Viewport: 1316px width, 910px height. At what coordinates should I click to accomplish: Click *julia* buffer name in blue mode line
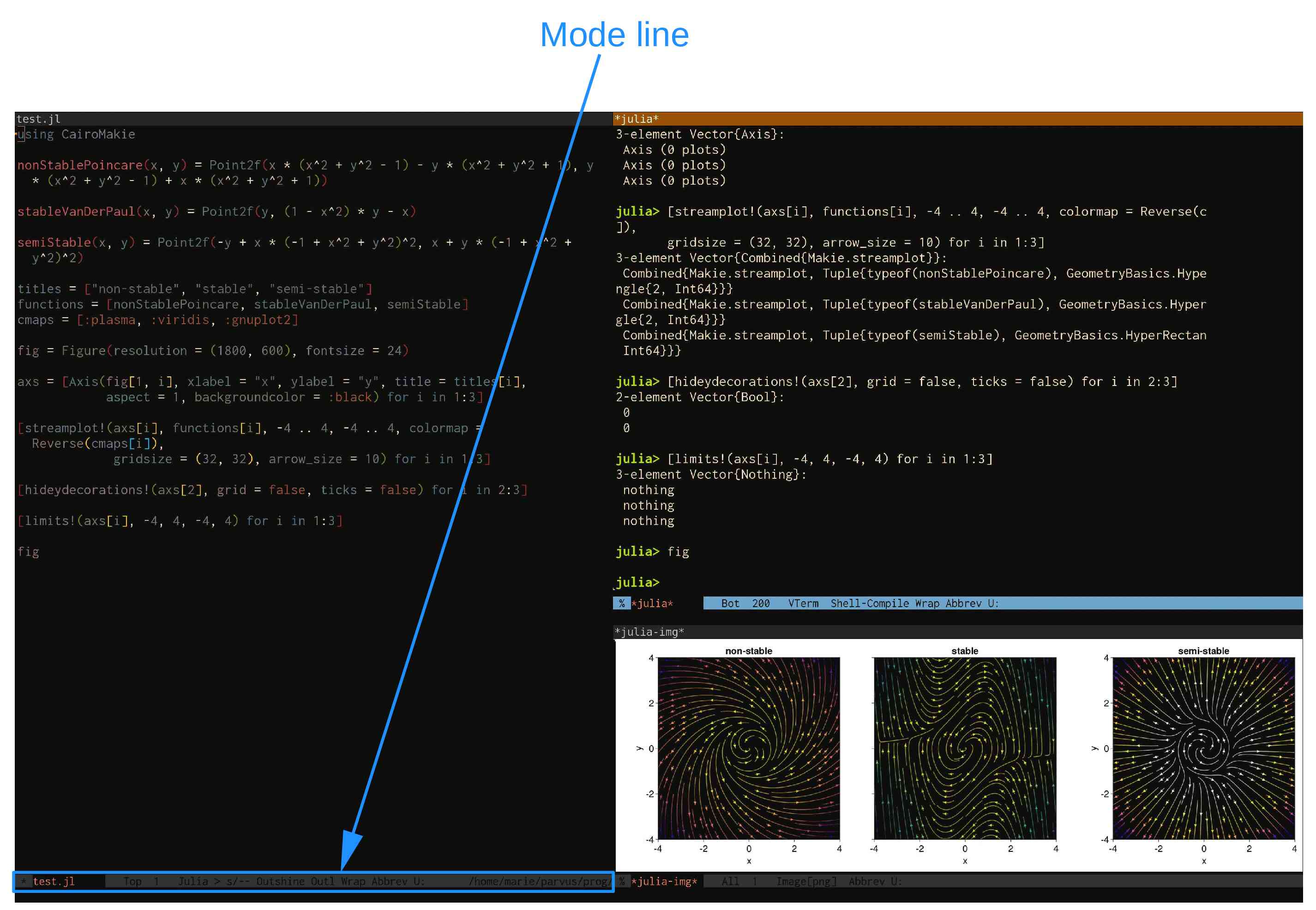point(652,603)
